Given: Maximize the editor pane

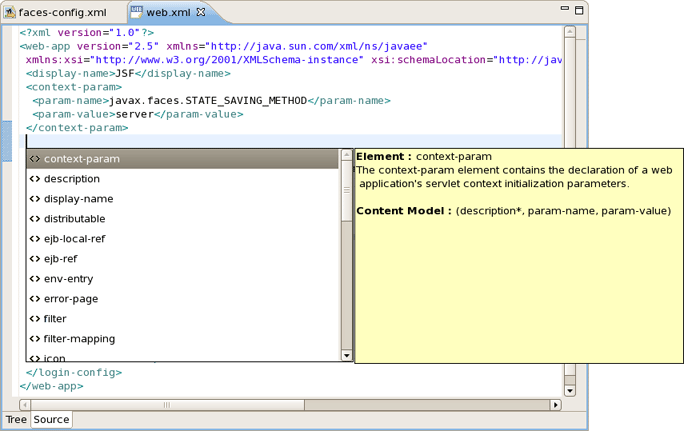Looking at the screenshot, I should tap(578, 8).
